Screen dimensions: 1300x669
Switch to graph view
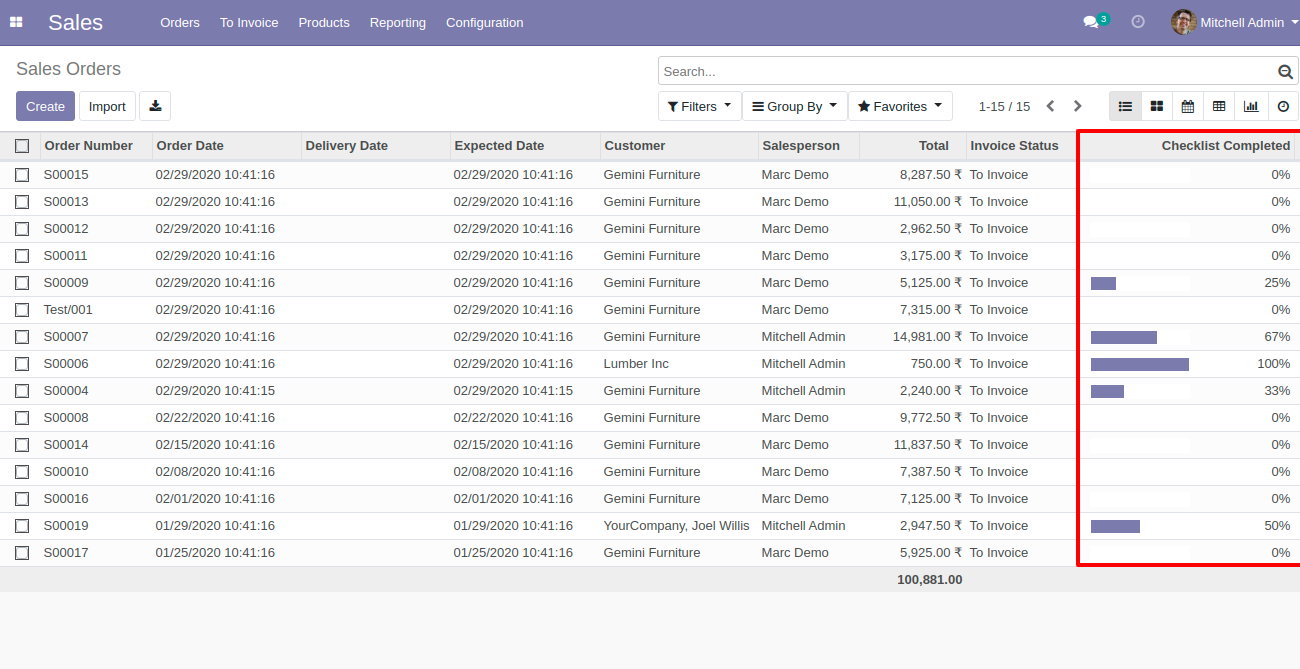(x=1251, y=106)
